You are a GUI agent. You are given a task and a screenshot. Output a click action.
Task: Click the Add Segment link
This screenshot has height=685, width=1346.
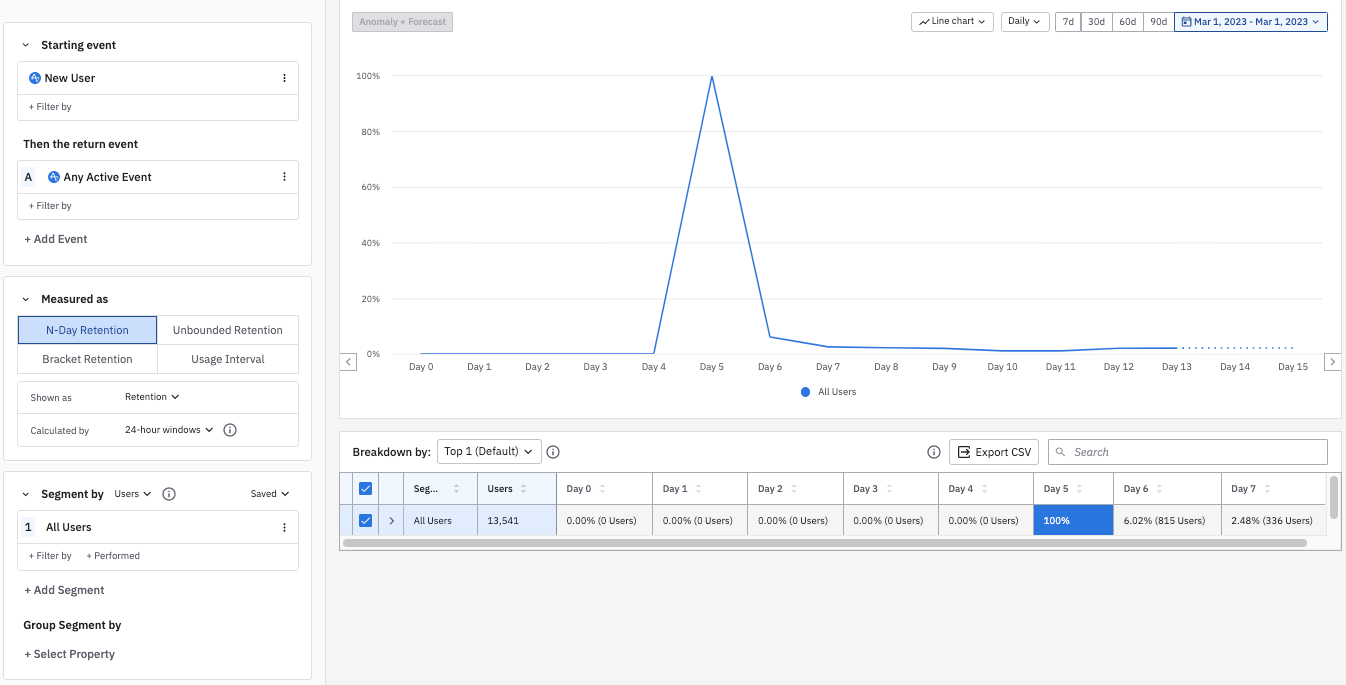point(64,590)
